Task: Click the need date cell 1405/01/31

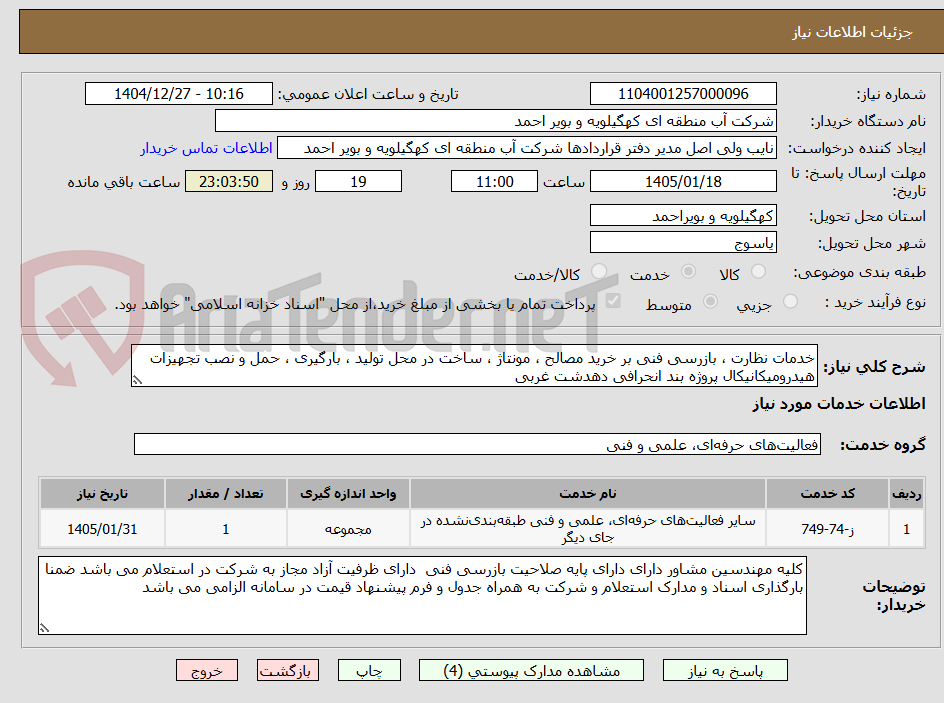Action: [x=102, y=528]
